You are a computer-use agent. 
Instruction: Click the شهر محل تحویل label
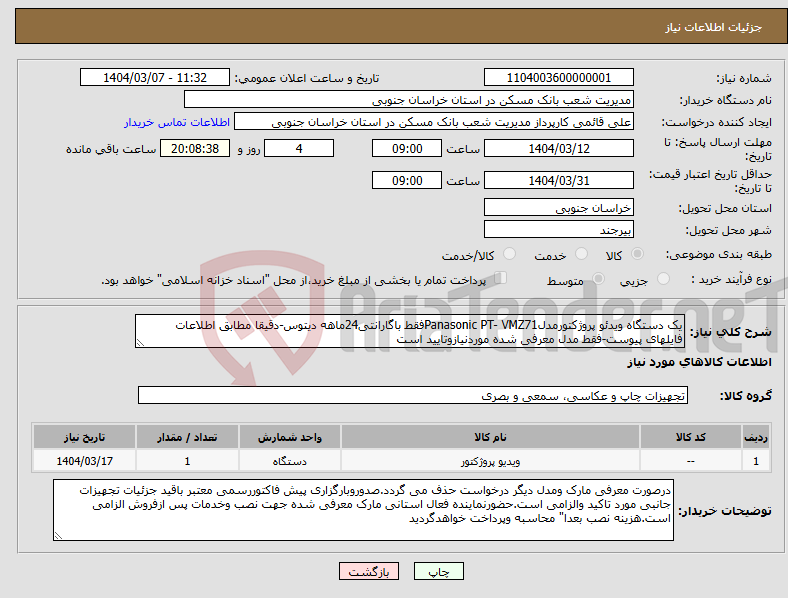pos(729,230)
